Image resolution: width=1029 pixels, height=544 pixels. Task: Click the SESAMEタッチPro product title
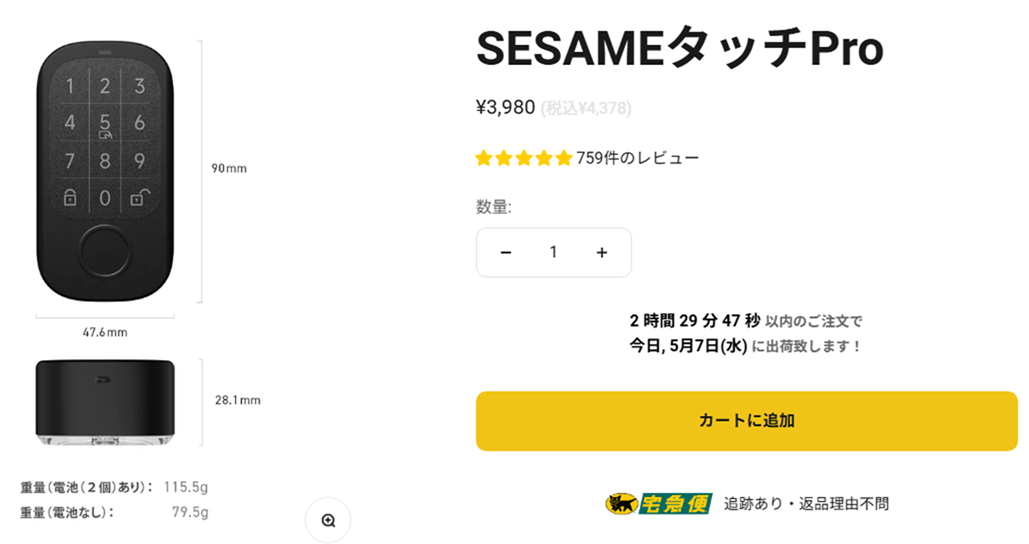coord(679,48)
